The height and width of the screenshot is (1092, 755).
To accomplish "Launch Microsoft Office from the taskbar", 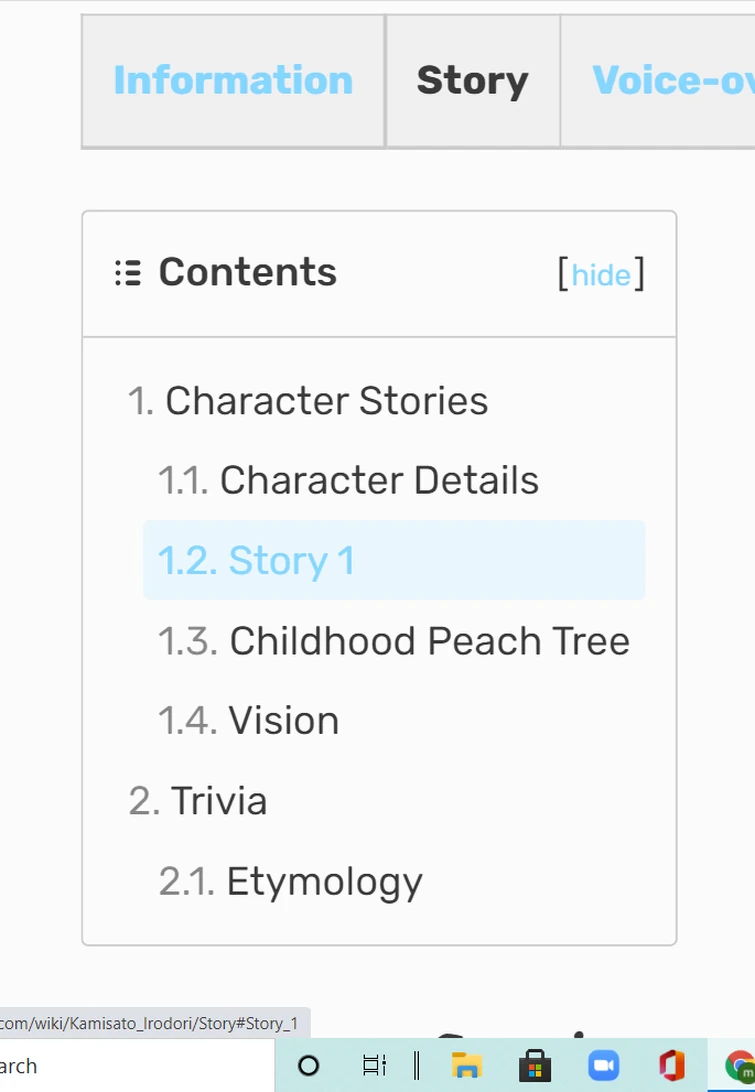I will 671,1065.
